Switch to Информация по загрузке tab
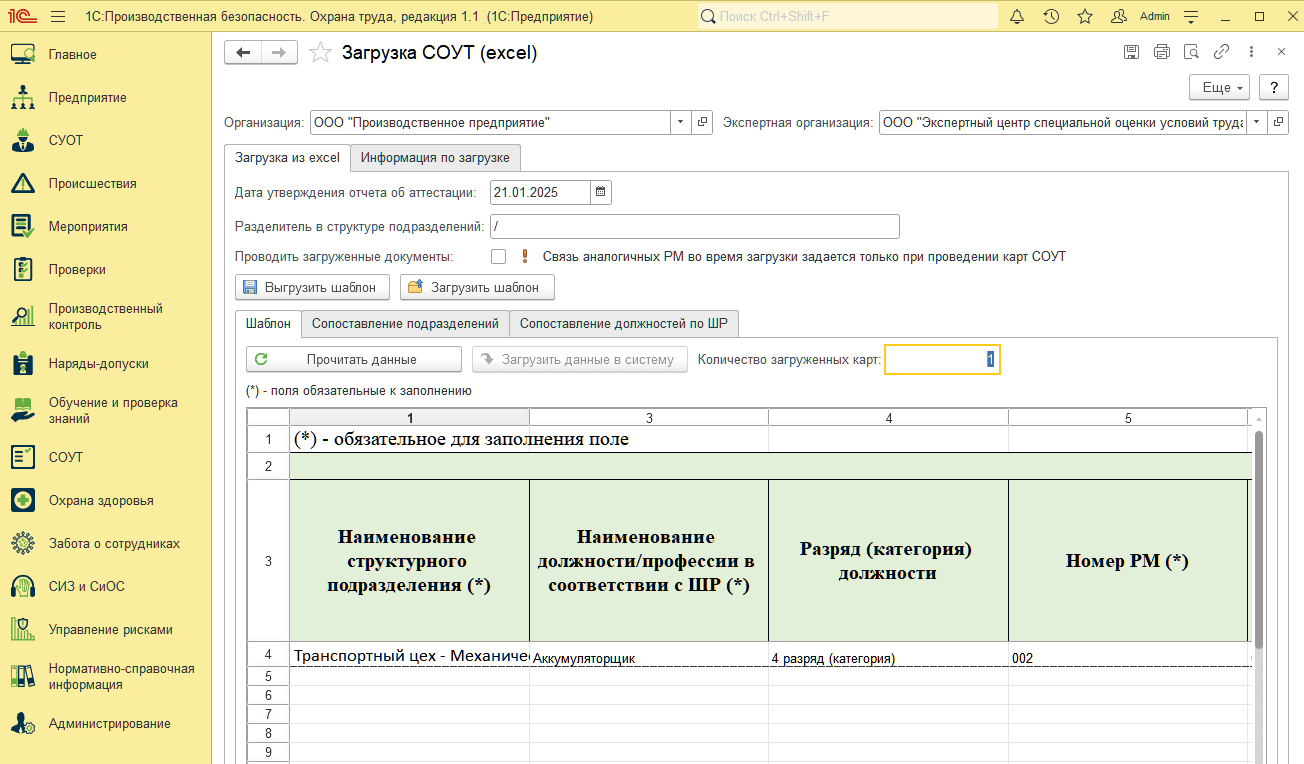The image size is (1304, 764). 435,158
